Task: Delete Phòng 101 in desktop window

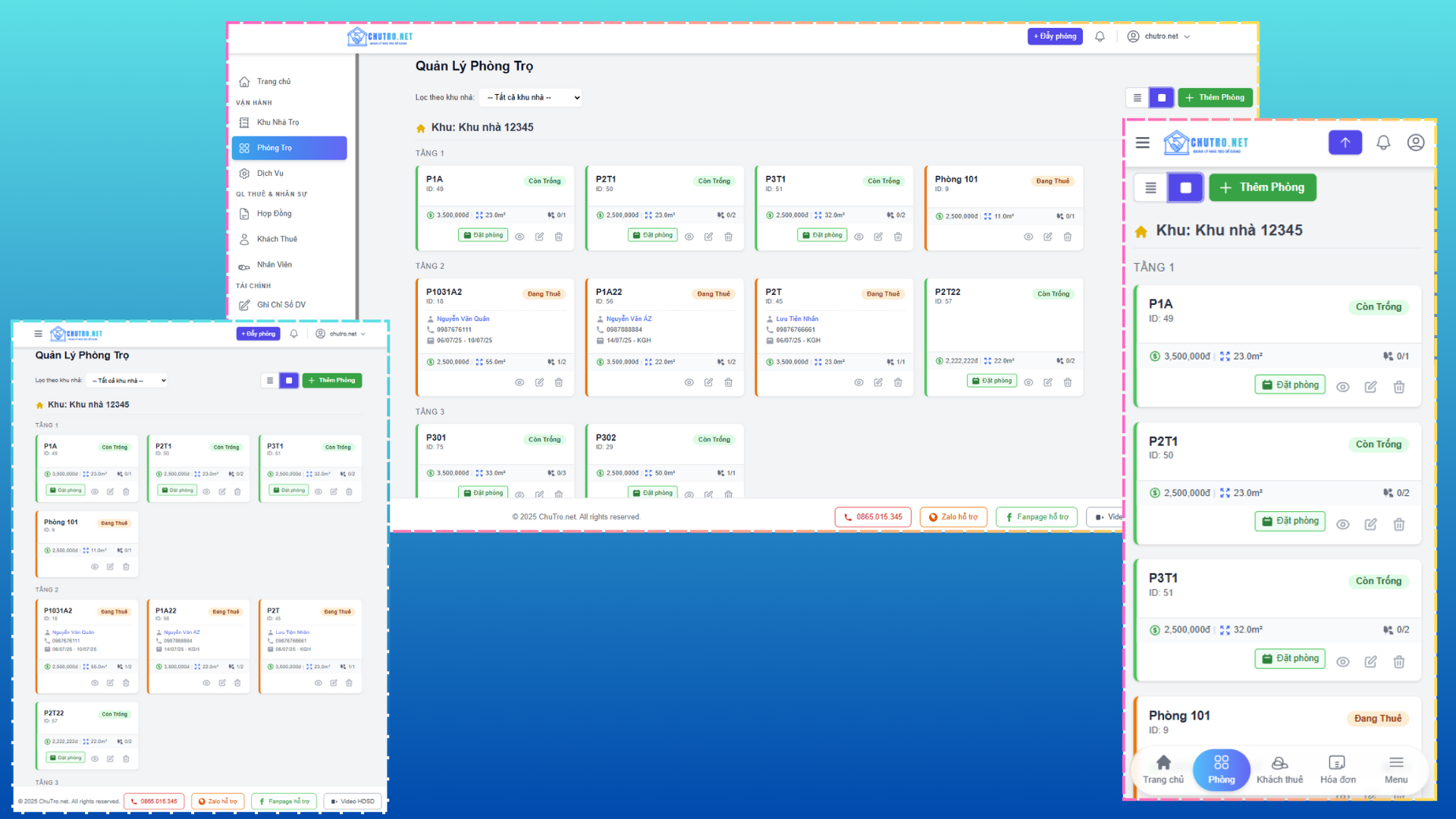Action: pos(1068,237)
